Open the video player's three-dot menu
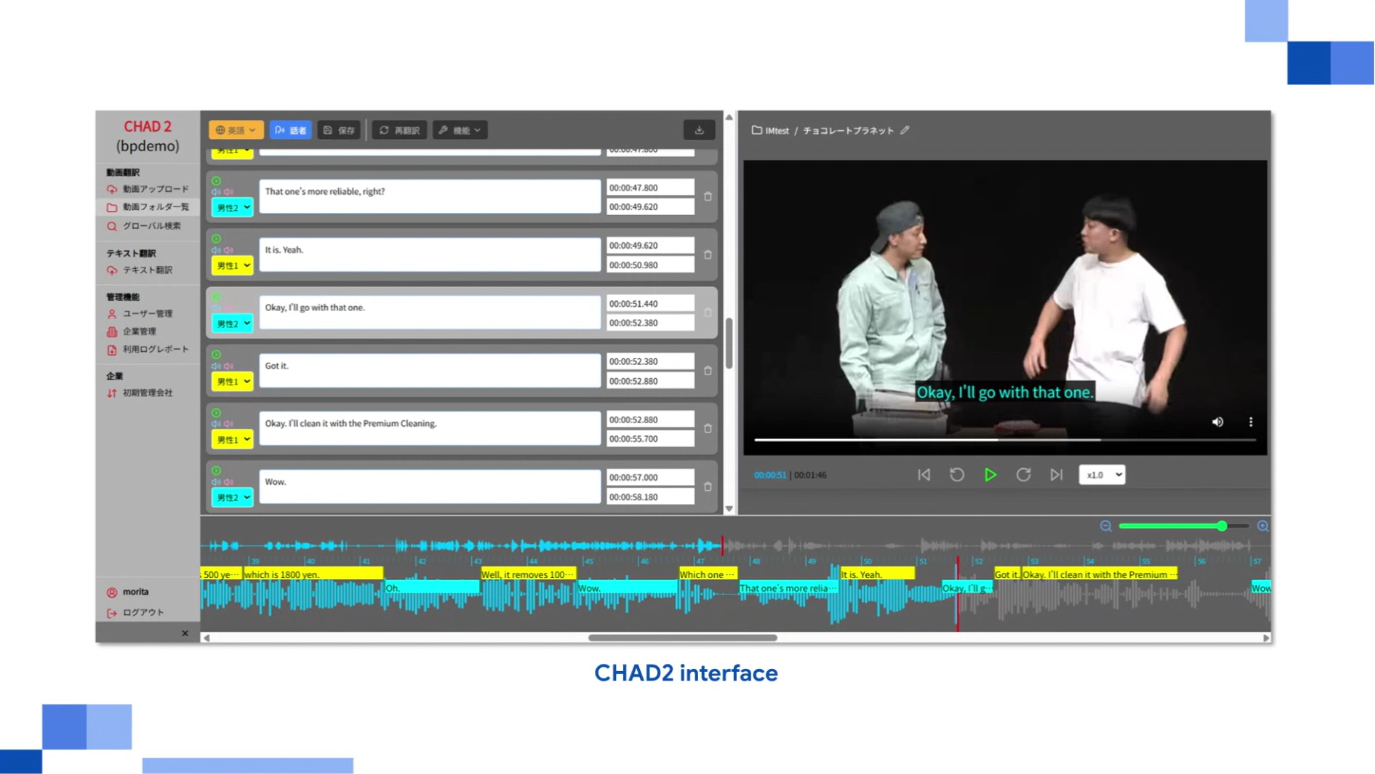 pyautogui.click(x=1250, y=422)
